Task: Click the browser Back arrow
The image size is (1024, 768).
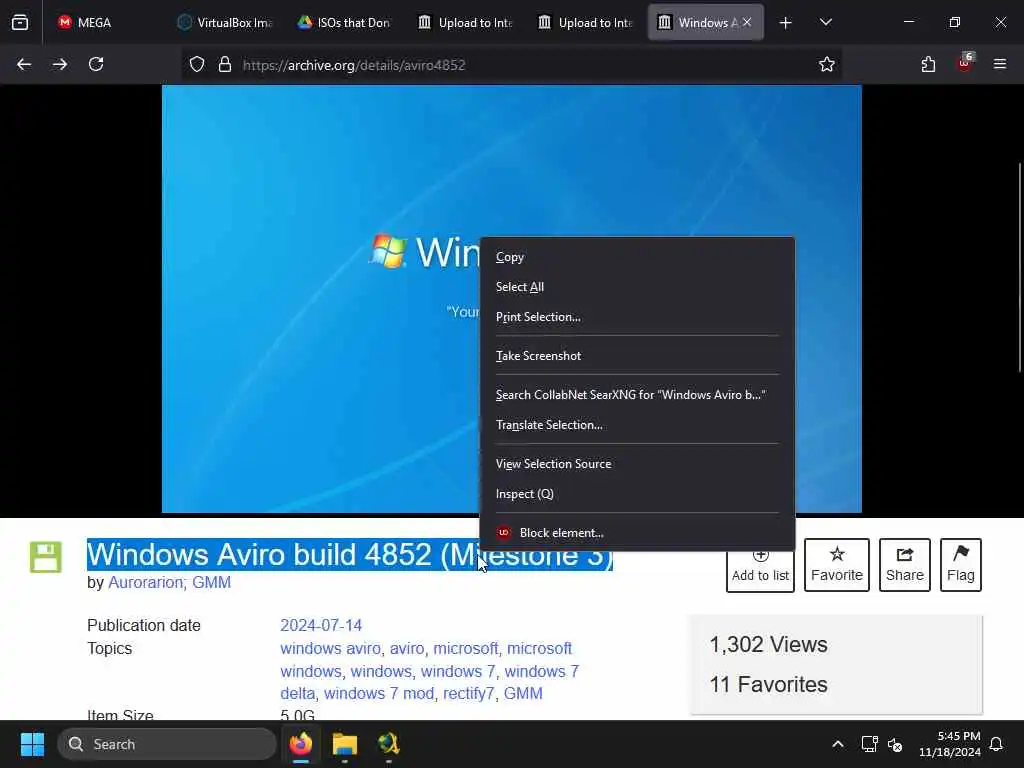Action: pyautogui.click(x=24, y=65)
